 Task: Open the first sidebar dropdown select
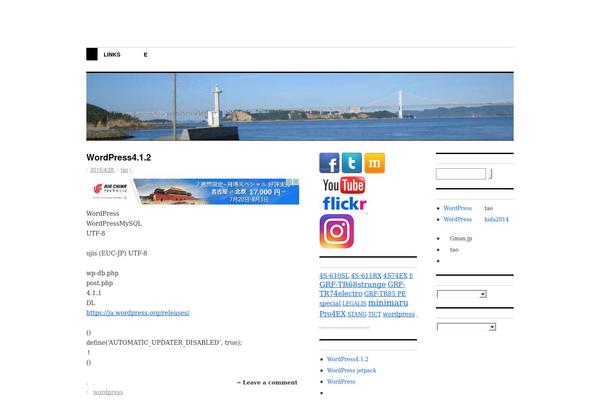462,294
